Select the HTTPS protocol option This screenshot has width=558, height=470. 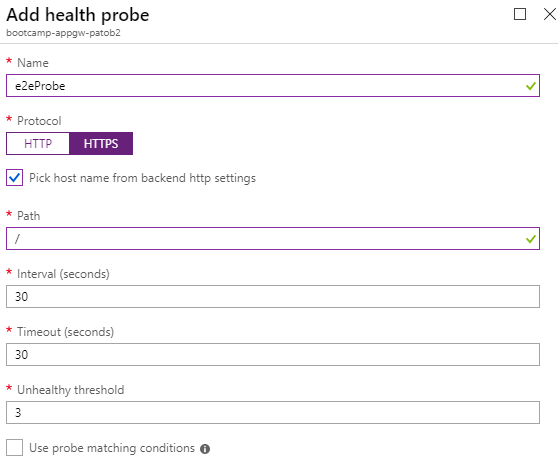tap(101, 143)
